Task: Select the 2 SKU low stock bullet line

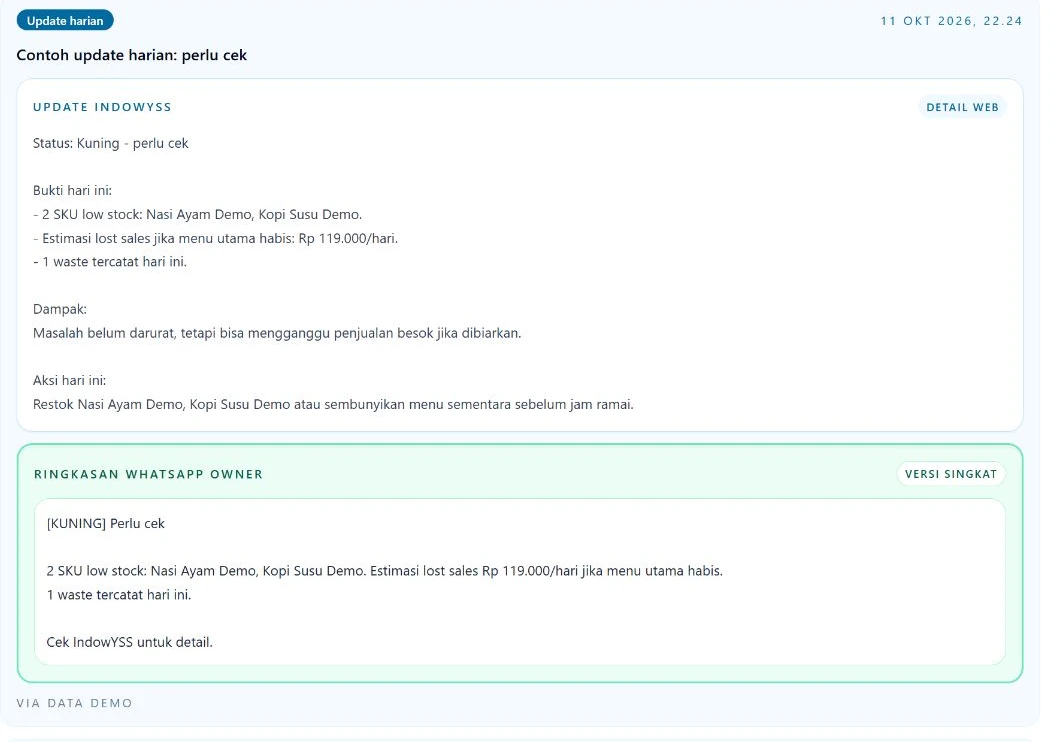Action: tap(197, 215)
